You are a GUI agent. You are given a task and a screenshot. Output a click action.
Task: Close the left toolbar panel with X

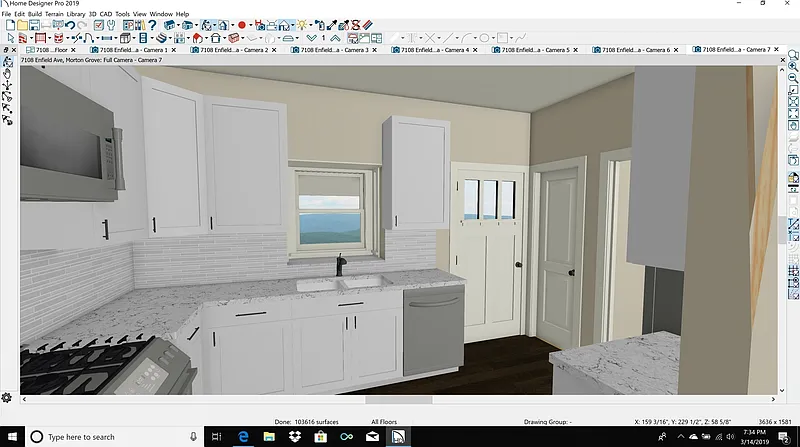[x=14, y=50]
